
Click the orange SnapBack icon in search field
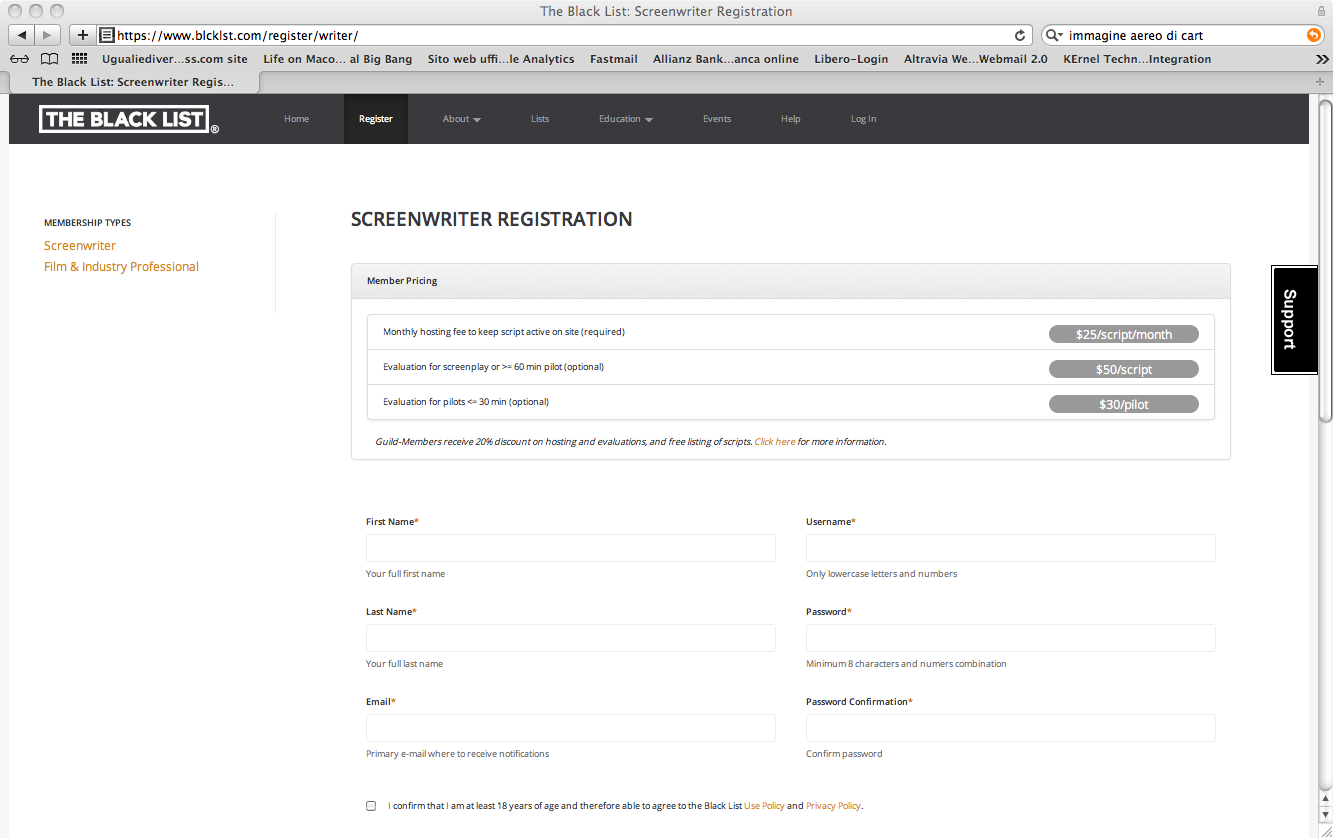pos(1313,35)
